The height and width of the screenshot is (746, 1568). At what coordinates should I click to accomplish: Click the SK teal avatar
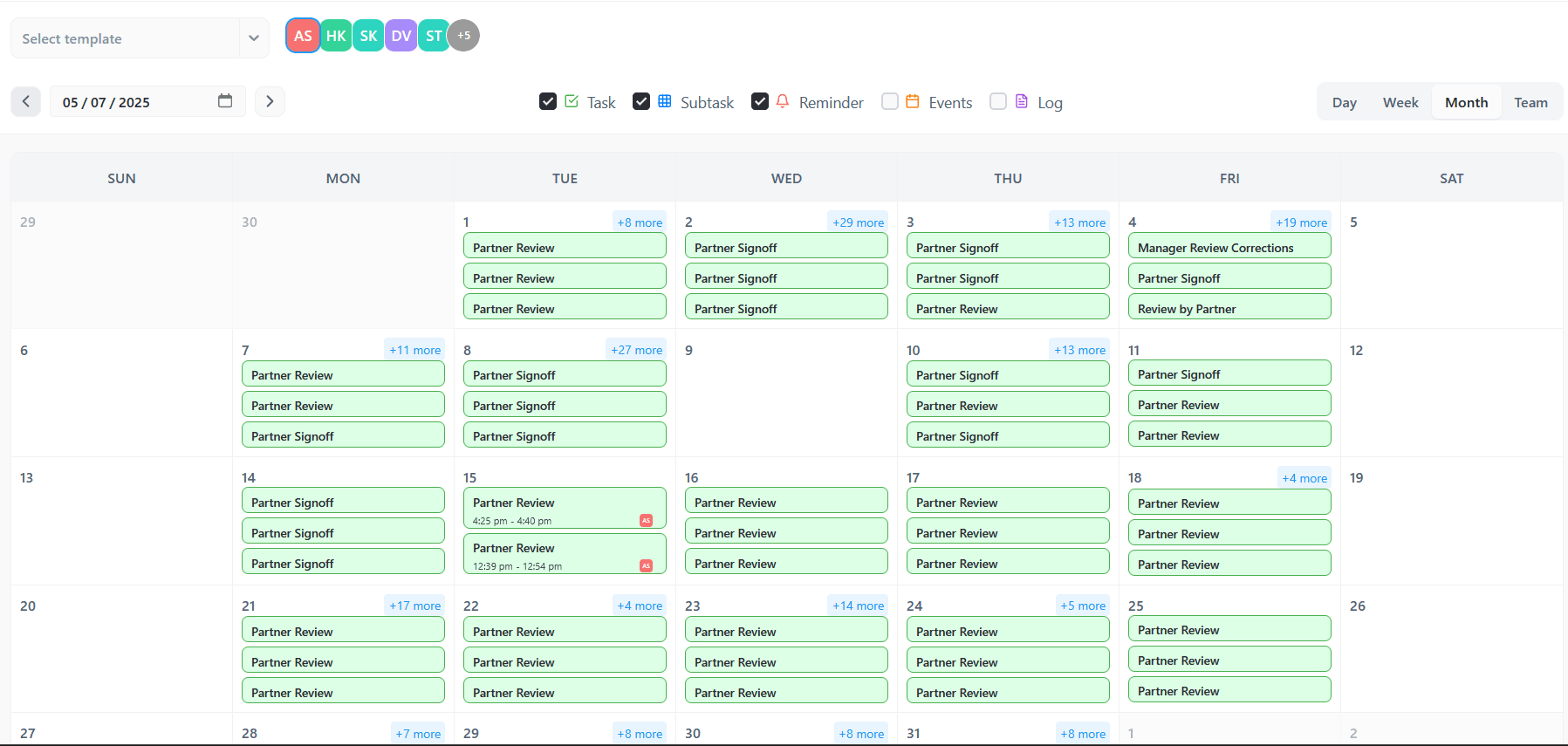[x=368, y=36]
